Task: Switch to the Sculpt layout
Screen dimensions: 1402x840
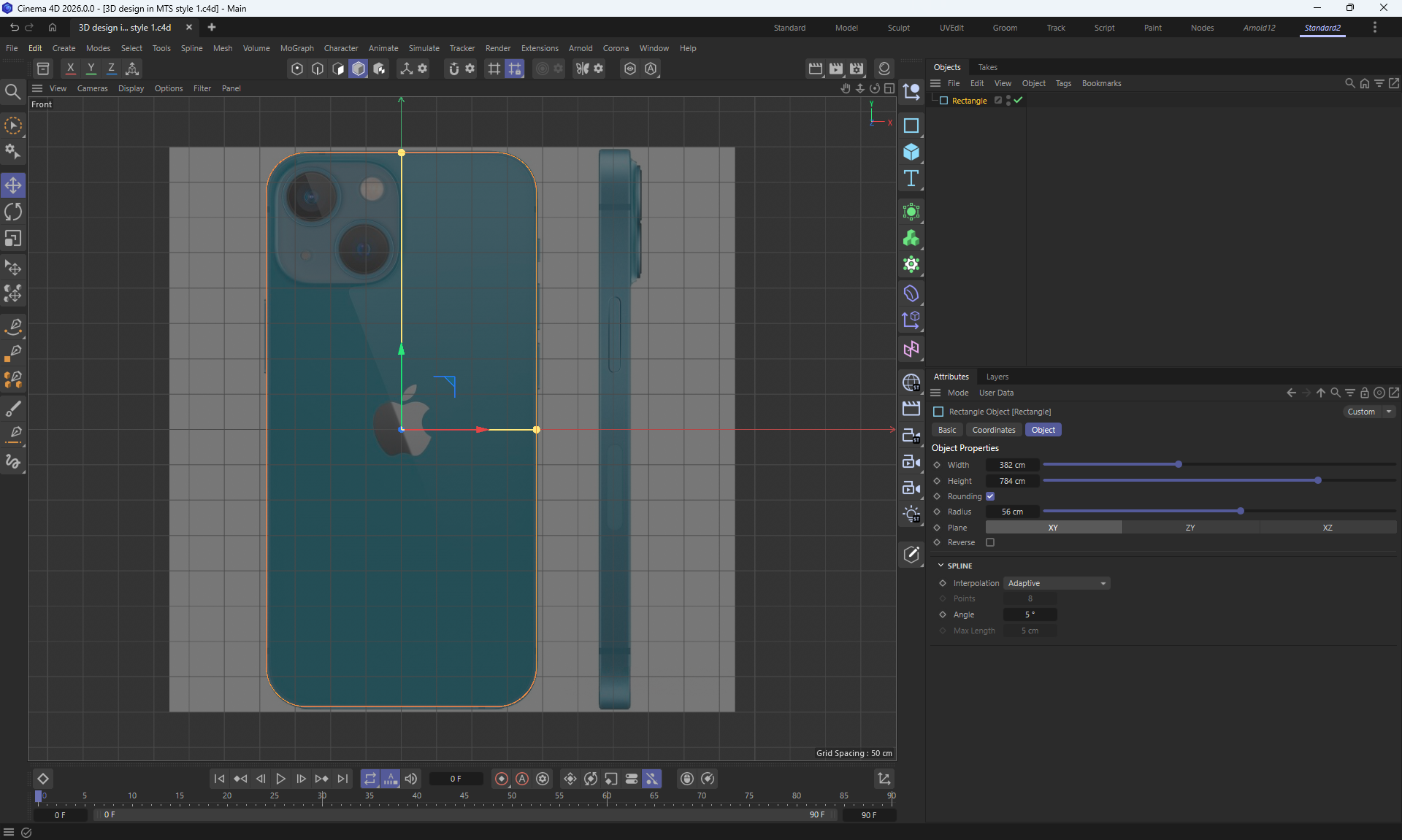Action: (898, 28)
